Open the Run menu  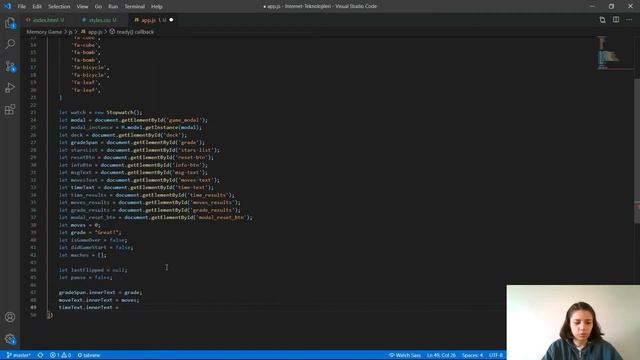[113, 7]
